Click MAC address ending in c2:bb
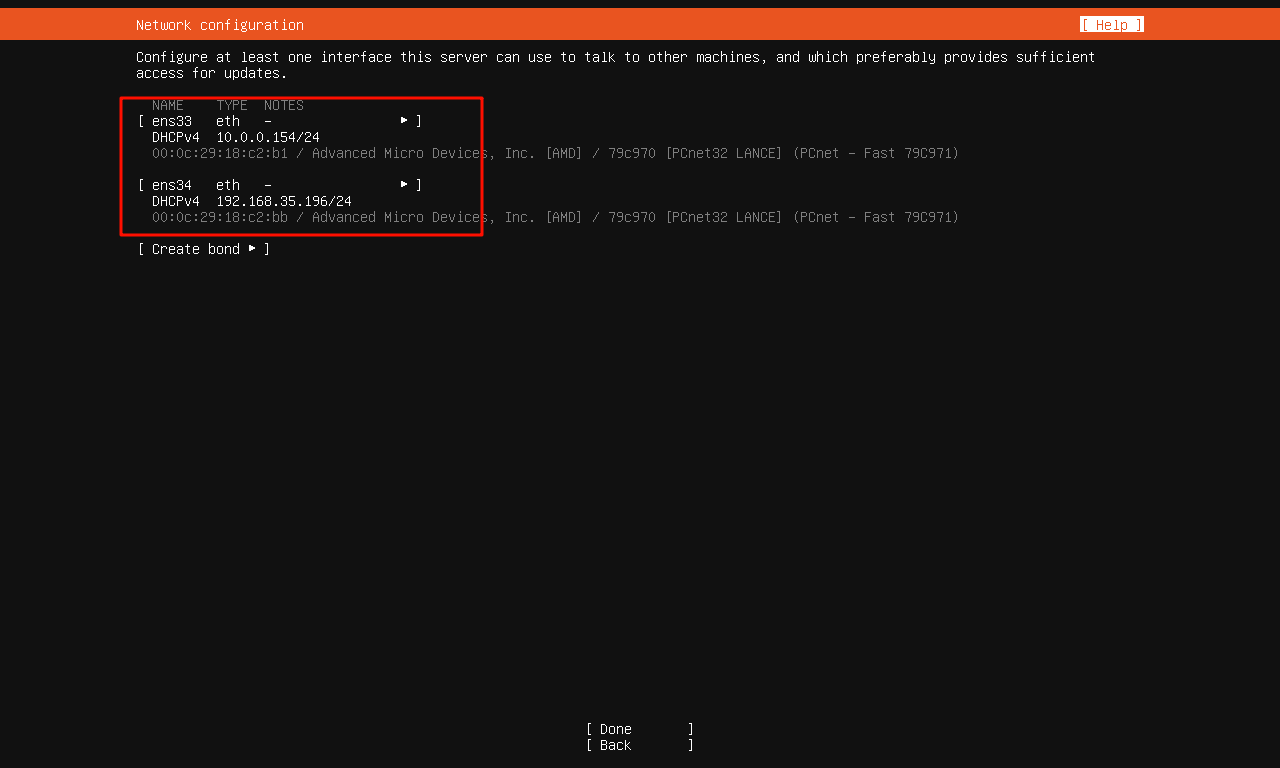The height and width of the screenshot is (768, 1280). pos(219,217)
